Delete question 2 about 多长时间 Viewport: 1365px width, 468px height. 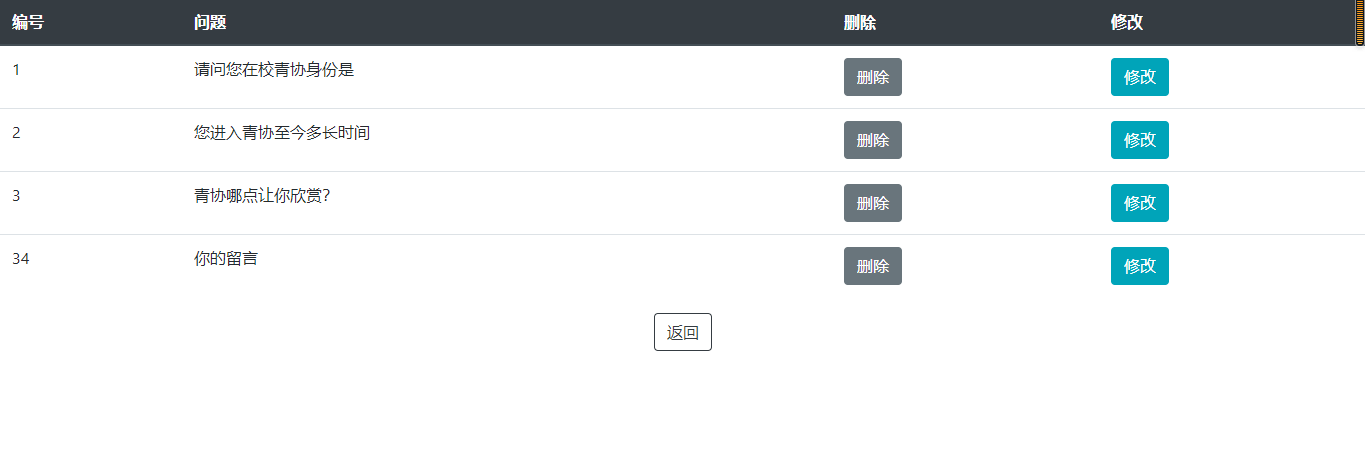click(873, 140)
